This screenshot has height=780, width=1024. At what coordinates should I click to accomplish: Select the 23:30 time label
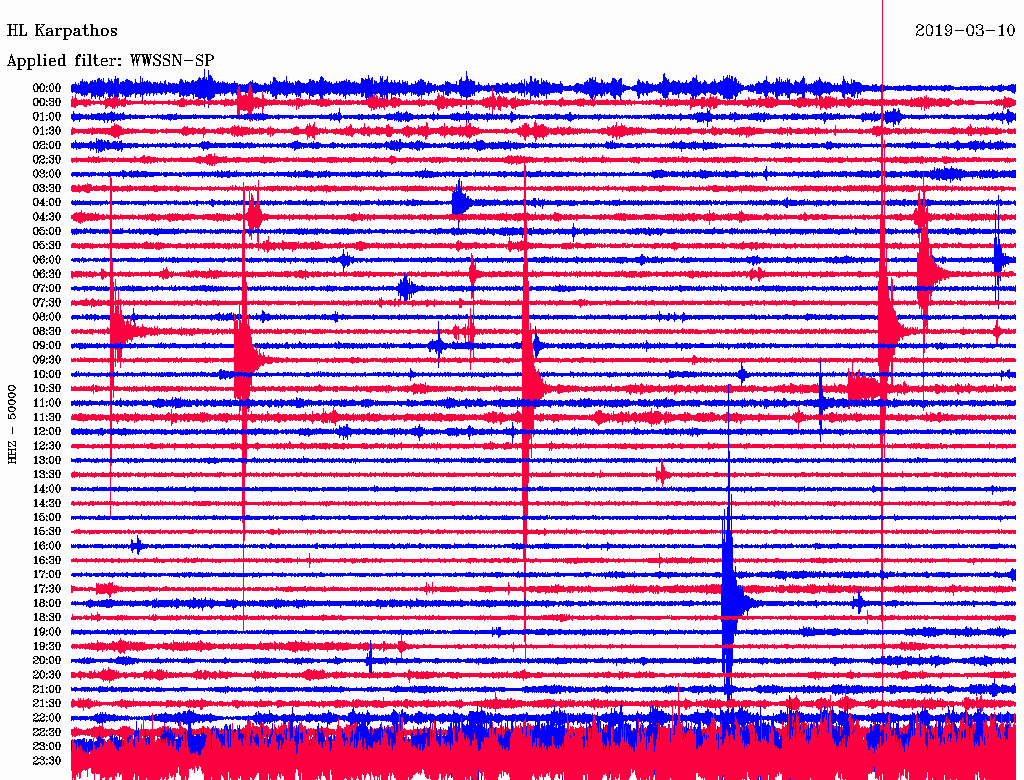(x=47, y=761)
